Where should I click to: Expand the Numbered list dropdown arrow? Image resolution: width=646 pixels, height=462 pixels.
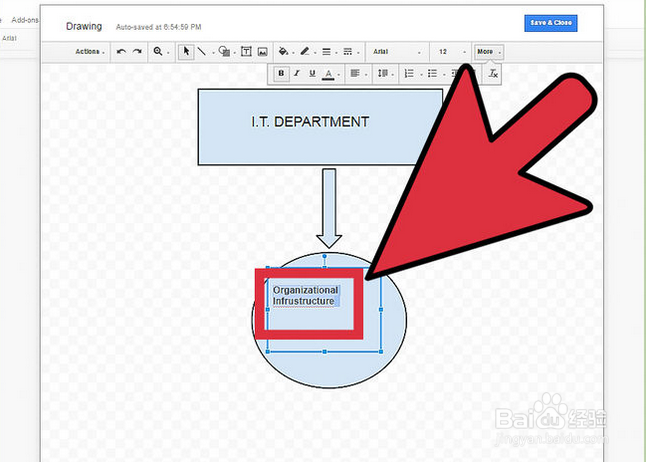click(421, 75)
